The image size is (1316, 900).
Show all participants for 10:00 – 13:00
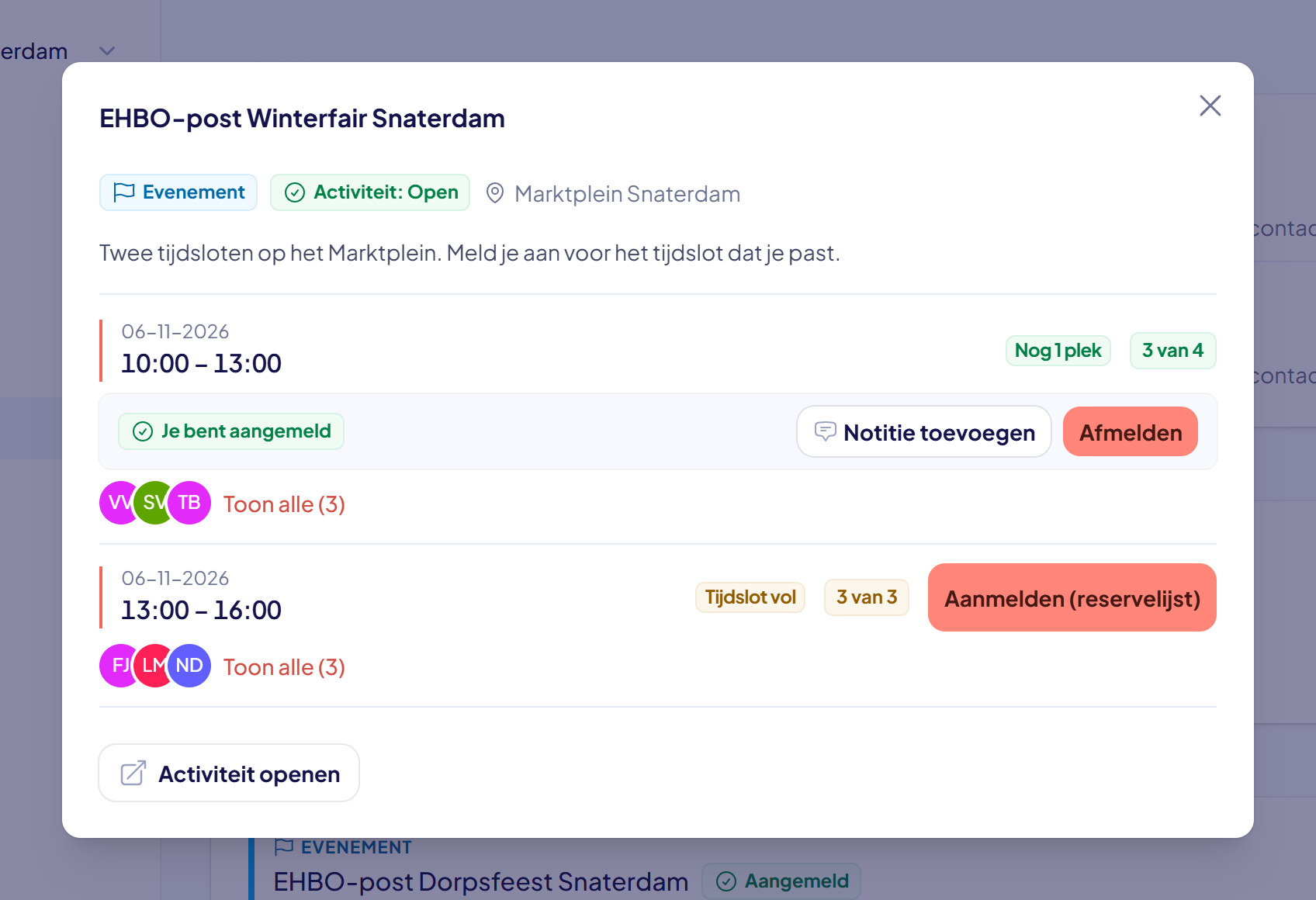tap(284, 504)
